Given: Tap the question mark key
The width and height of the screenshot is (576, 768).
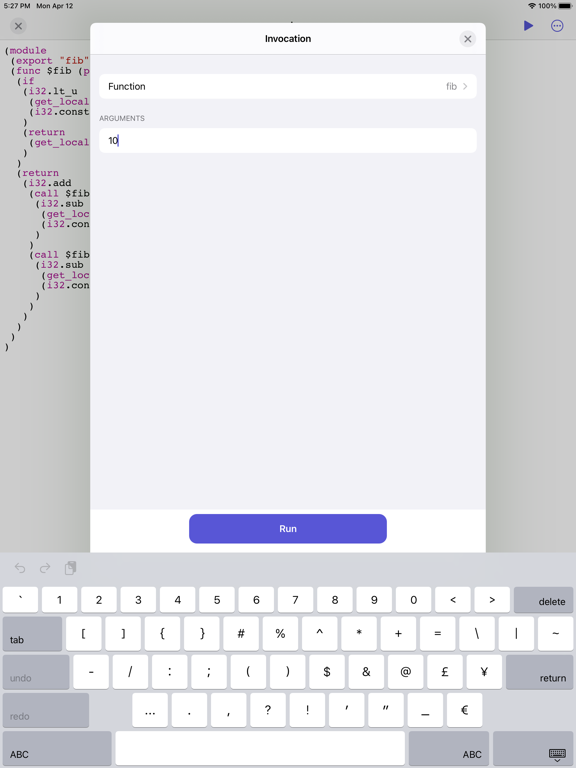Looking at the screenshot, I should (x=268, y=710).
